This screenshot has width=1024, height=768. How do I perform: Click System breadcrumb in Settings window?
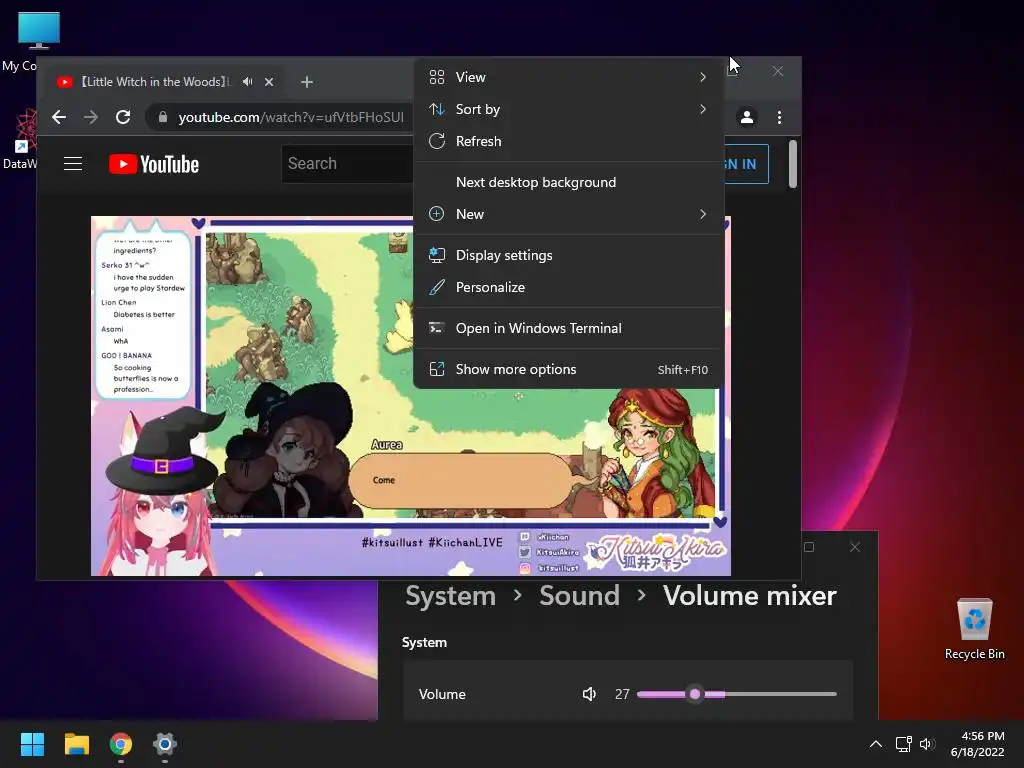point(451,596)
